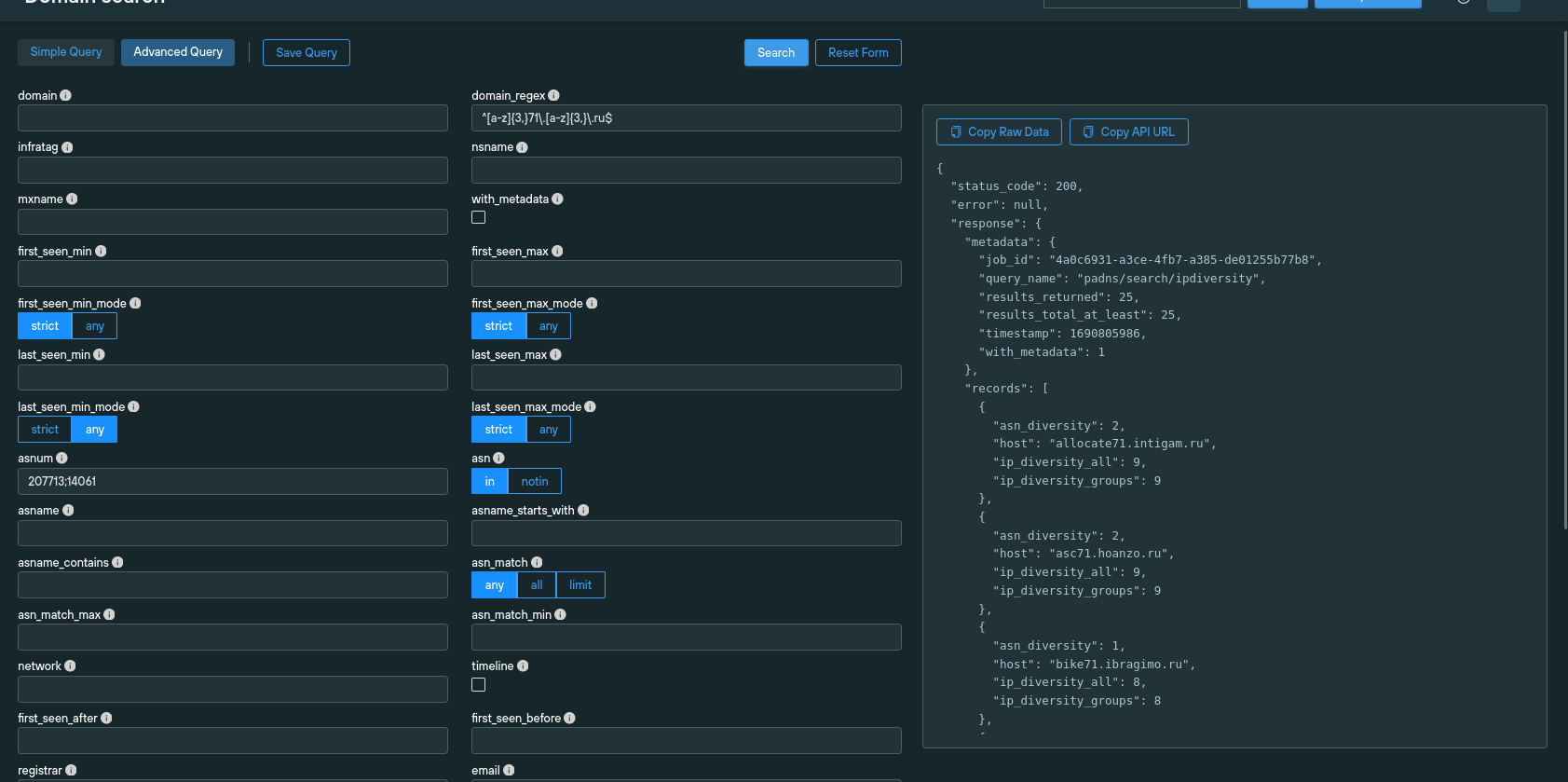Select all for asn_match
The height and width of the screenshot is (782, 1568).
[537, 584]
